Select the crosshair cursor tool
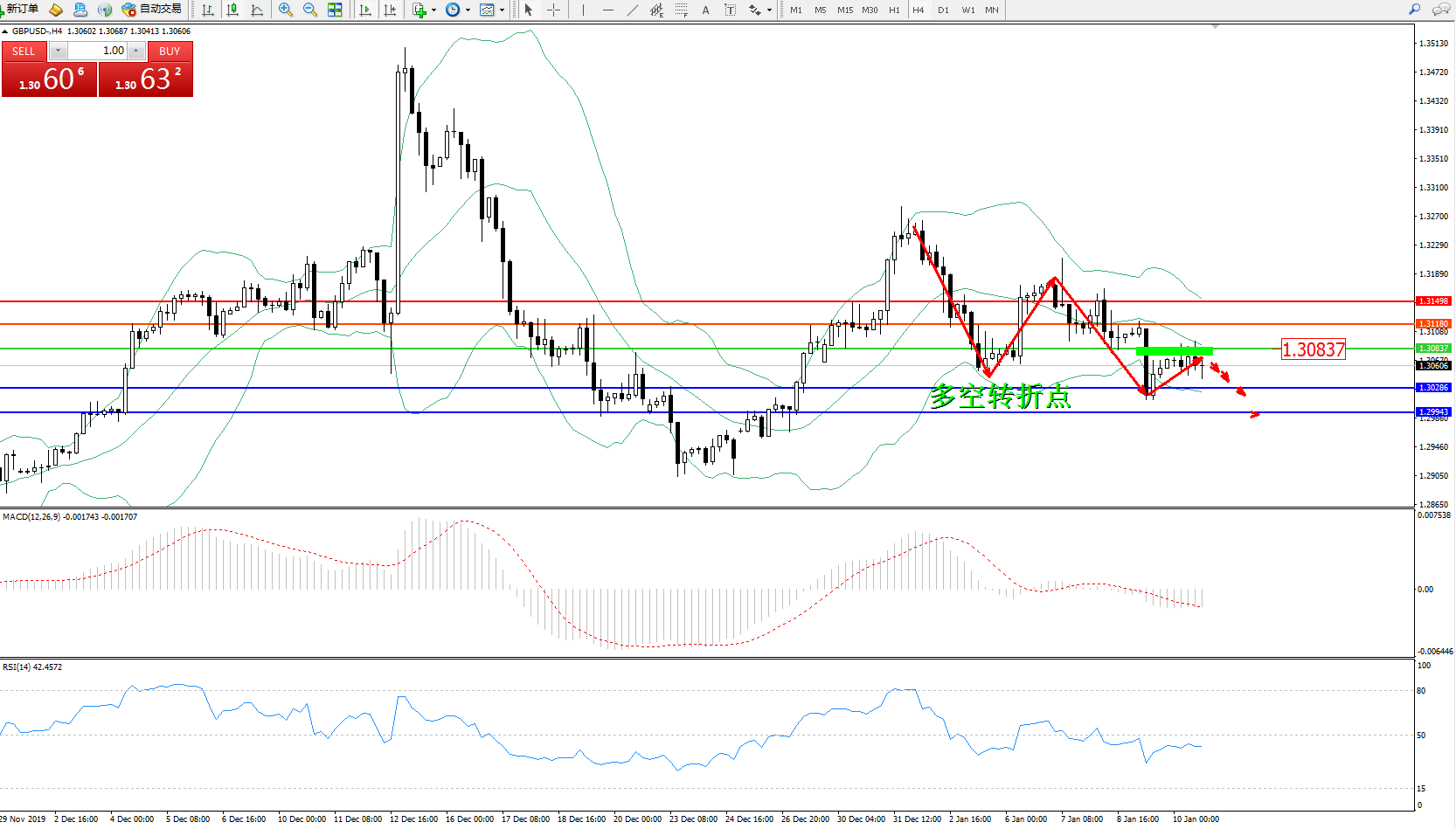The height and width of the screenshot is (829, 1456). 553,10
